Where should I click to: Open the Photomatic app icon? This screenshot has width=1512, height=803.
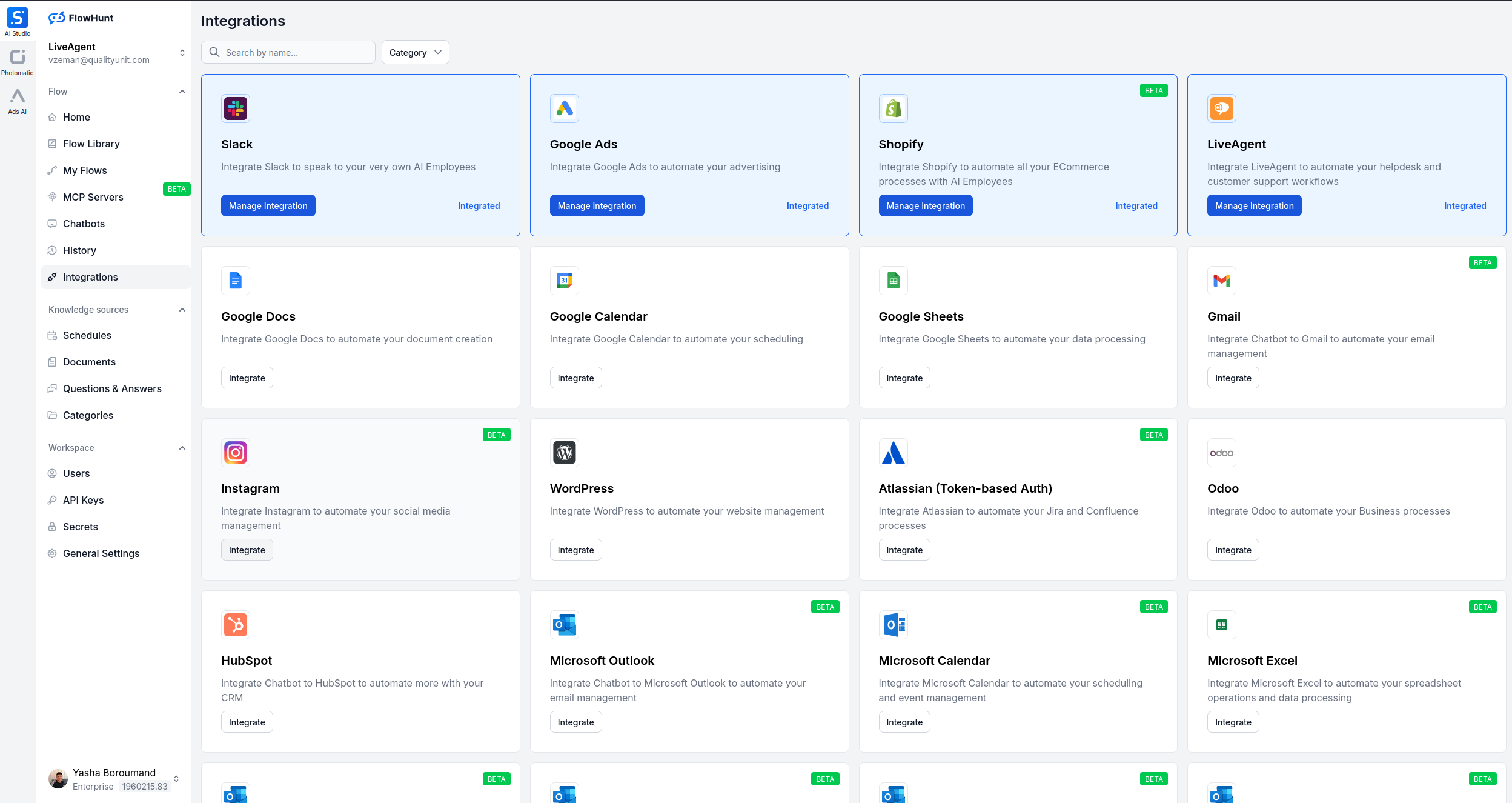coord(18,58)
